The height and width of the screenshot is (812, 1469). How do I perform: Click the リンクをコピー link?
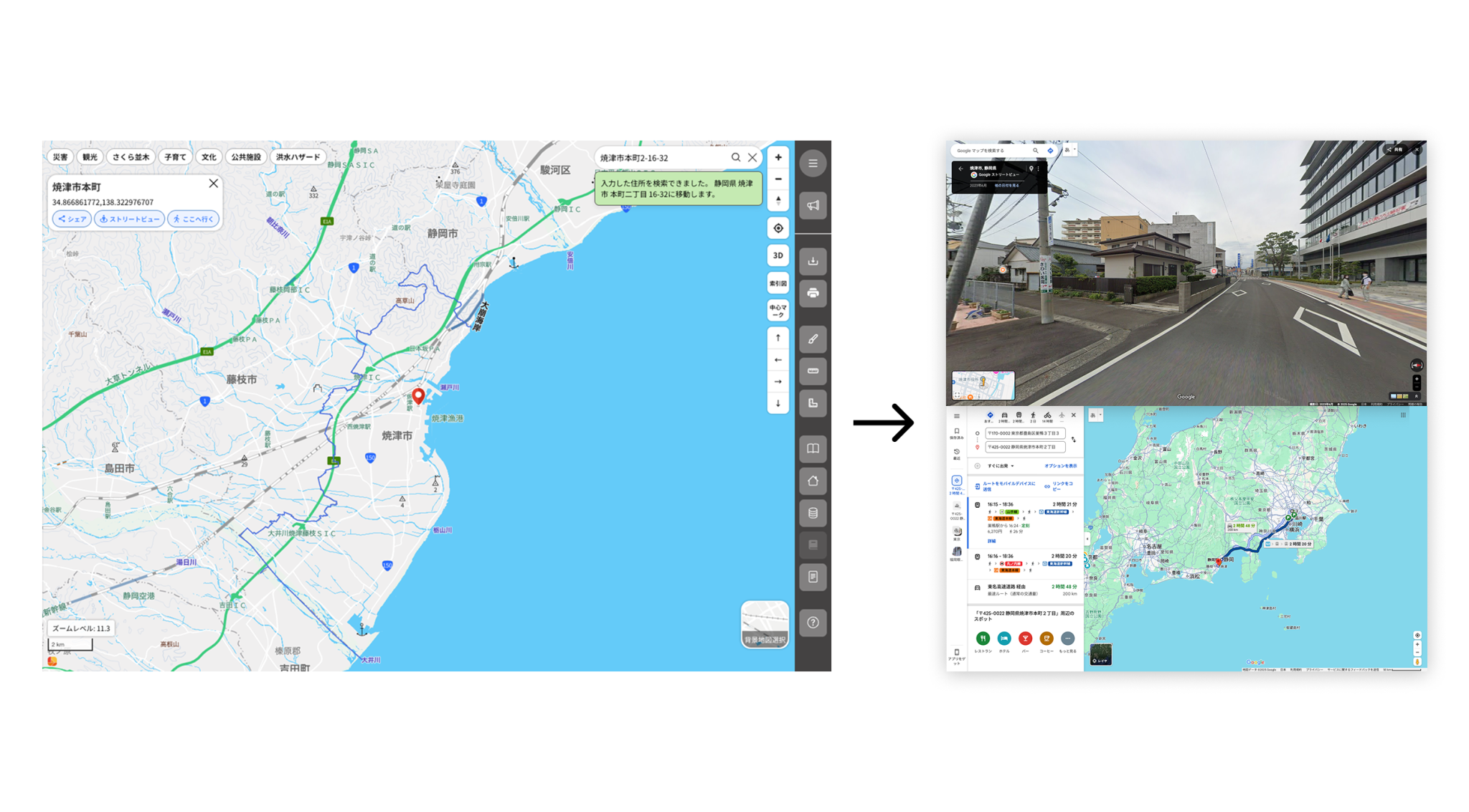coord(1062,486)
